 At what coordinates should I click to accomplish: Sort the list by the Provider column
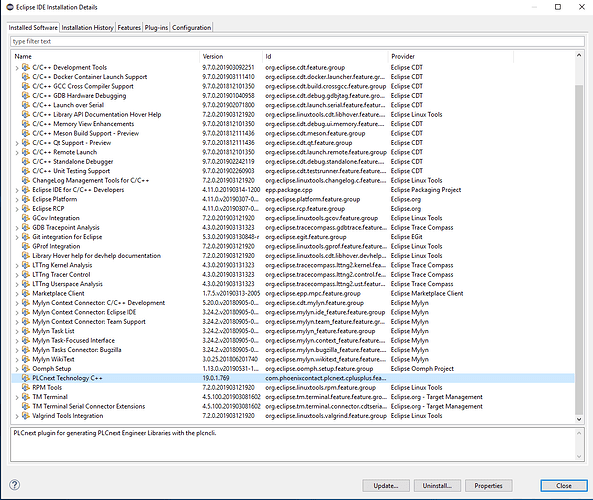click(451, 56)
